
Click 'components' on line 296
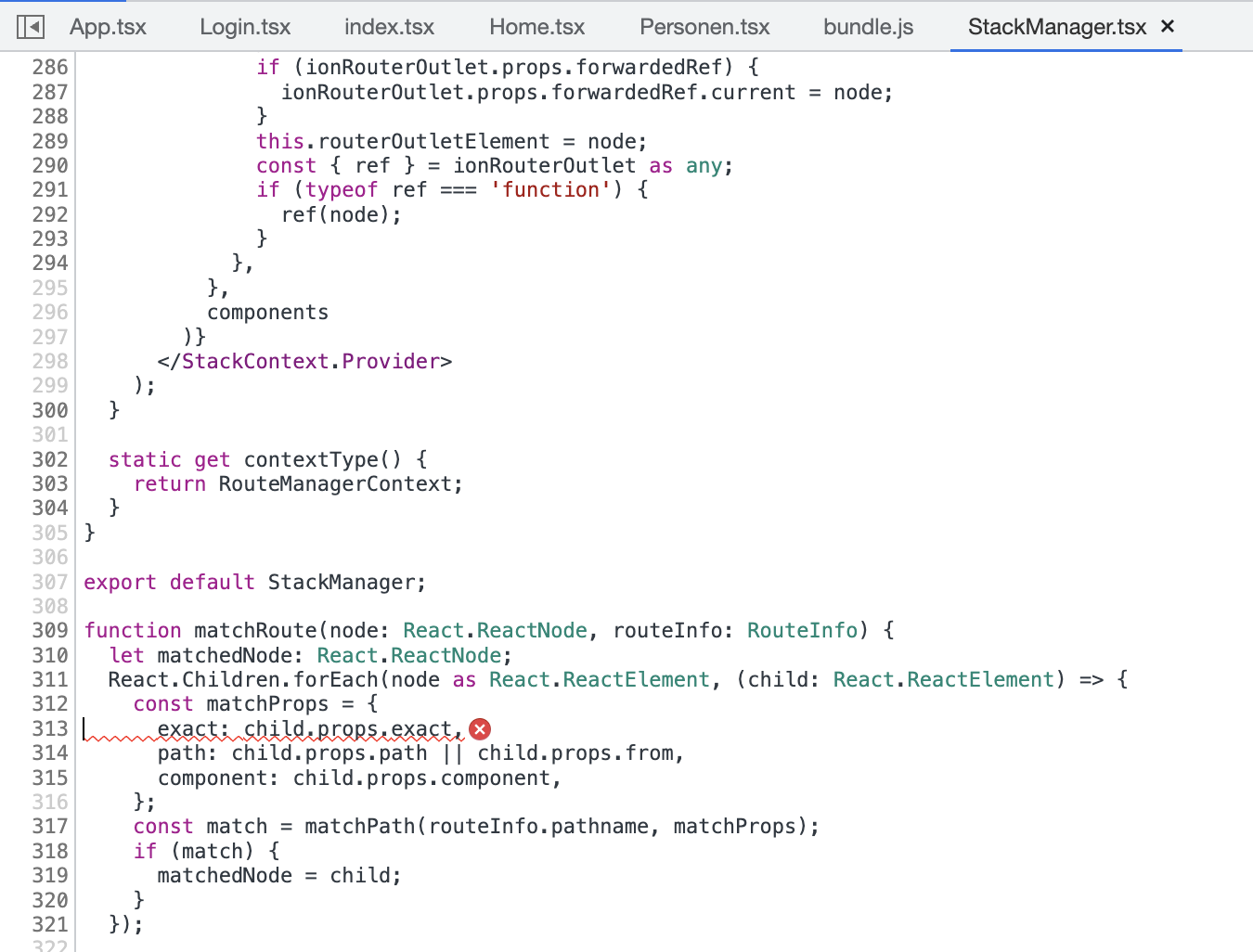[x=267, y=312]
